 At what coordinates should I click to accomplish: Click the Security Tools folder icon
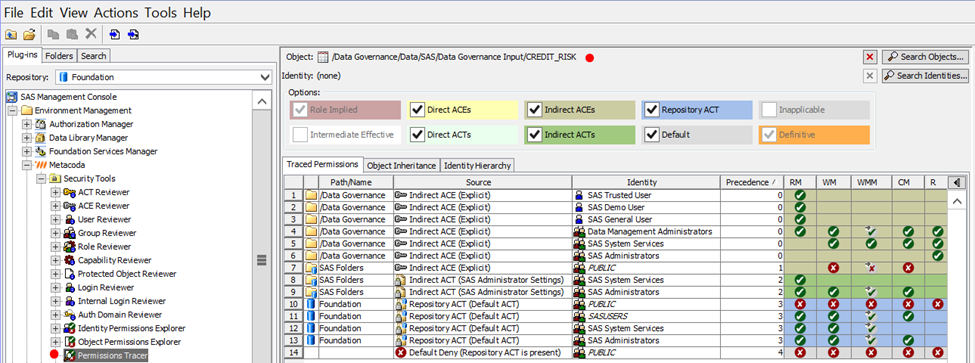55,178
